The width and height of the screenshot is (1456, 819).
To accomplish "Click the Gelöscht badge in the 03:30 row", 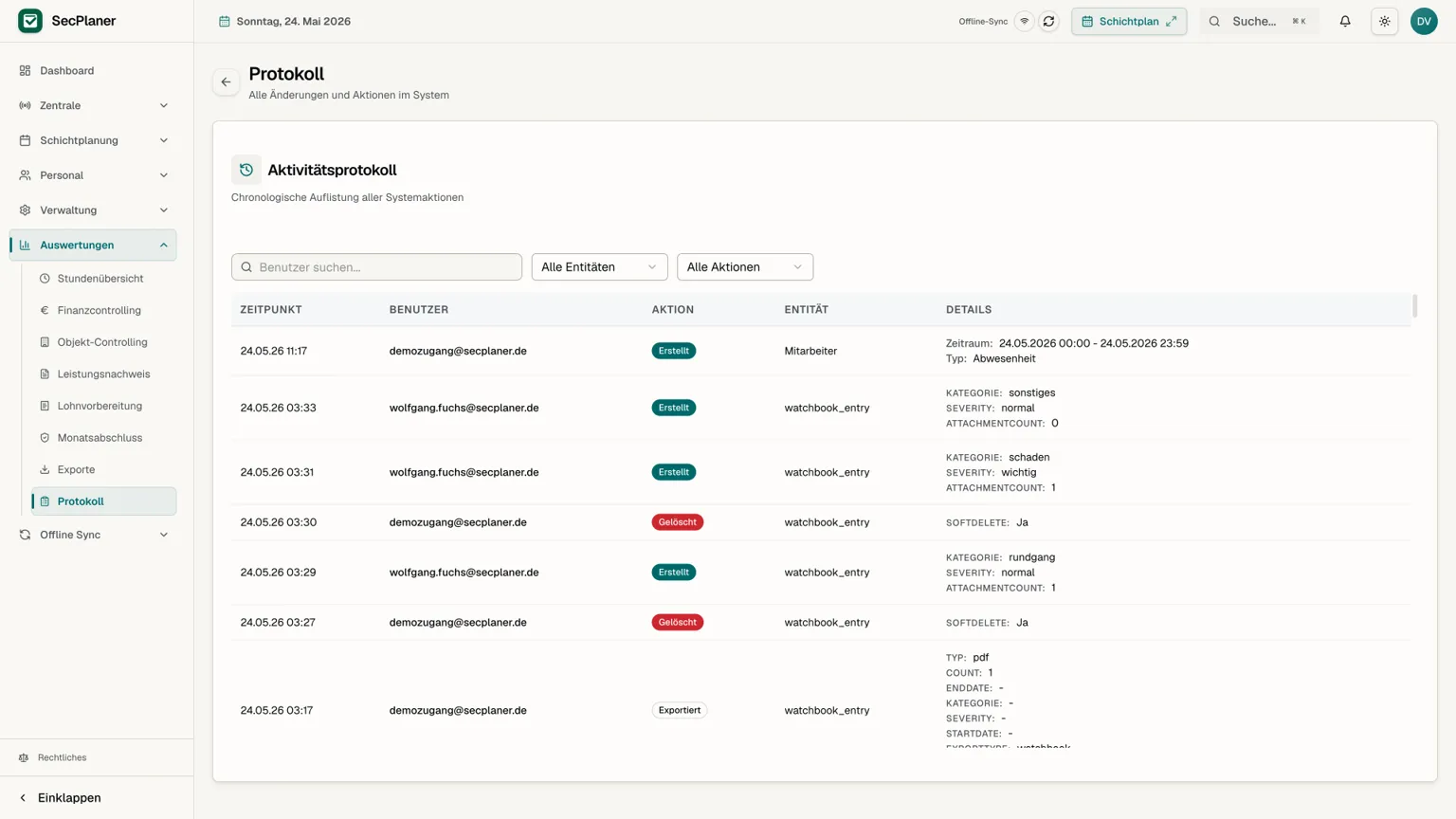I will pos(678,522).
